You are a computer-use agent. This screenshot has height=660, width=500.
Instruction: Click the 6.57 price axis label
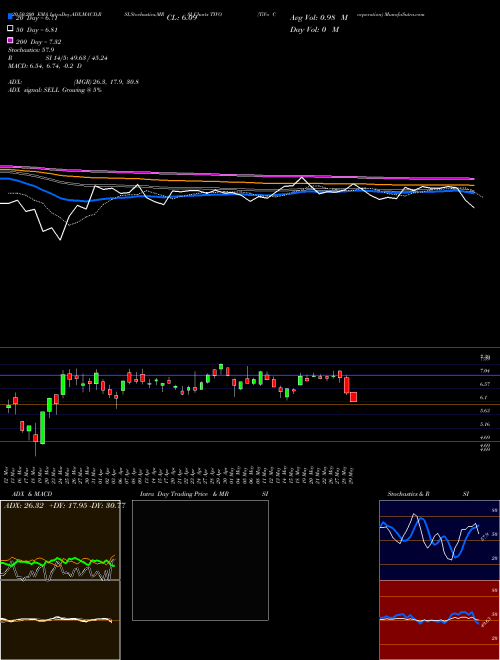[485, 384]
